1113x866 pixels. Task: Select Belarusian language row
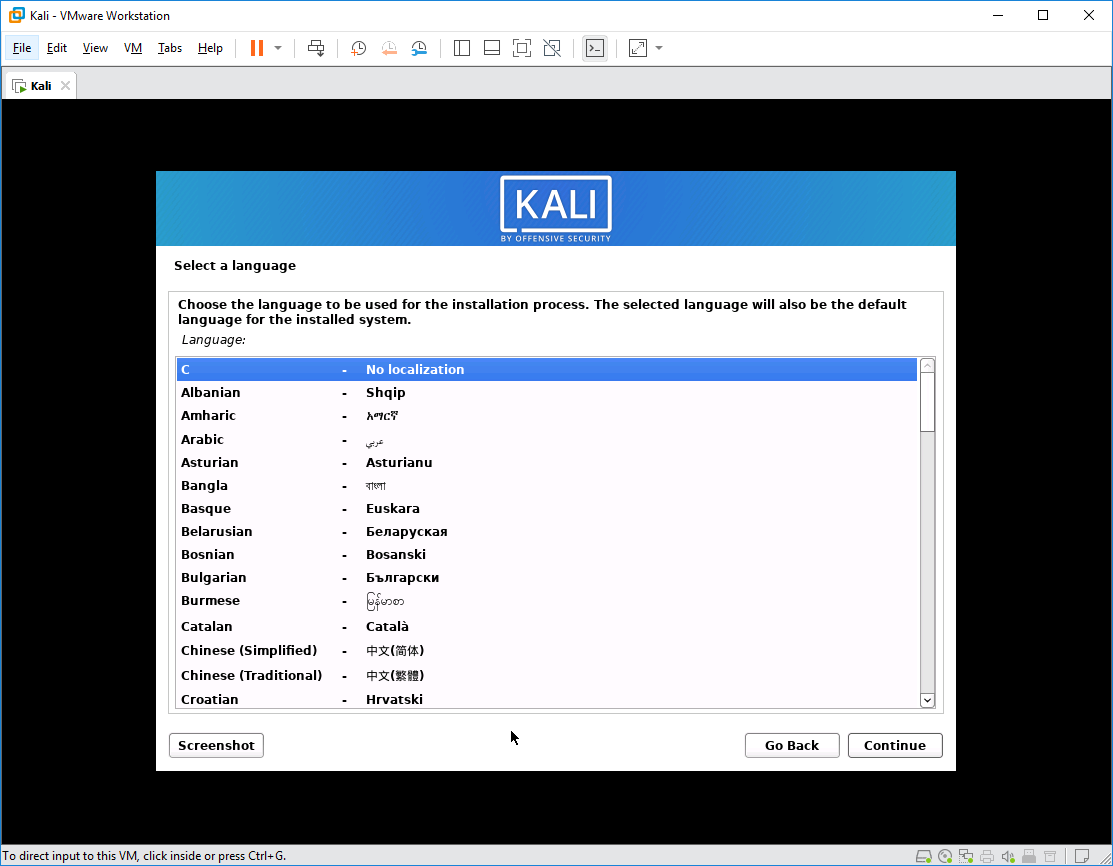coord(547,532)
